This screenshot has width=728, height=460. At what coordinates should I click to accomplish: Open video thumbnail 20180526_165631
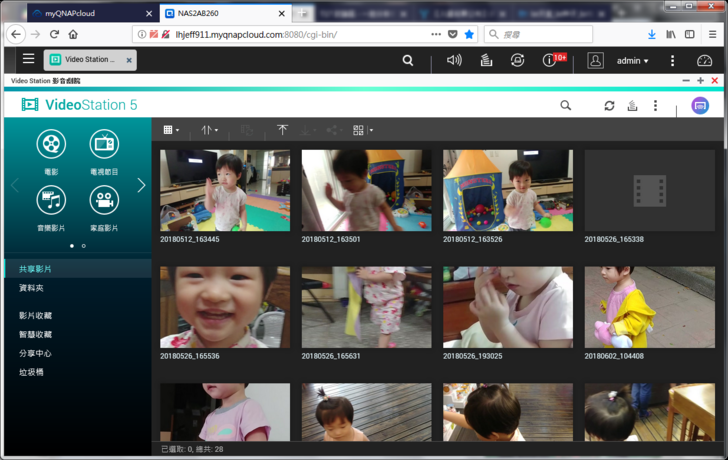point(366,307)
